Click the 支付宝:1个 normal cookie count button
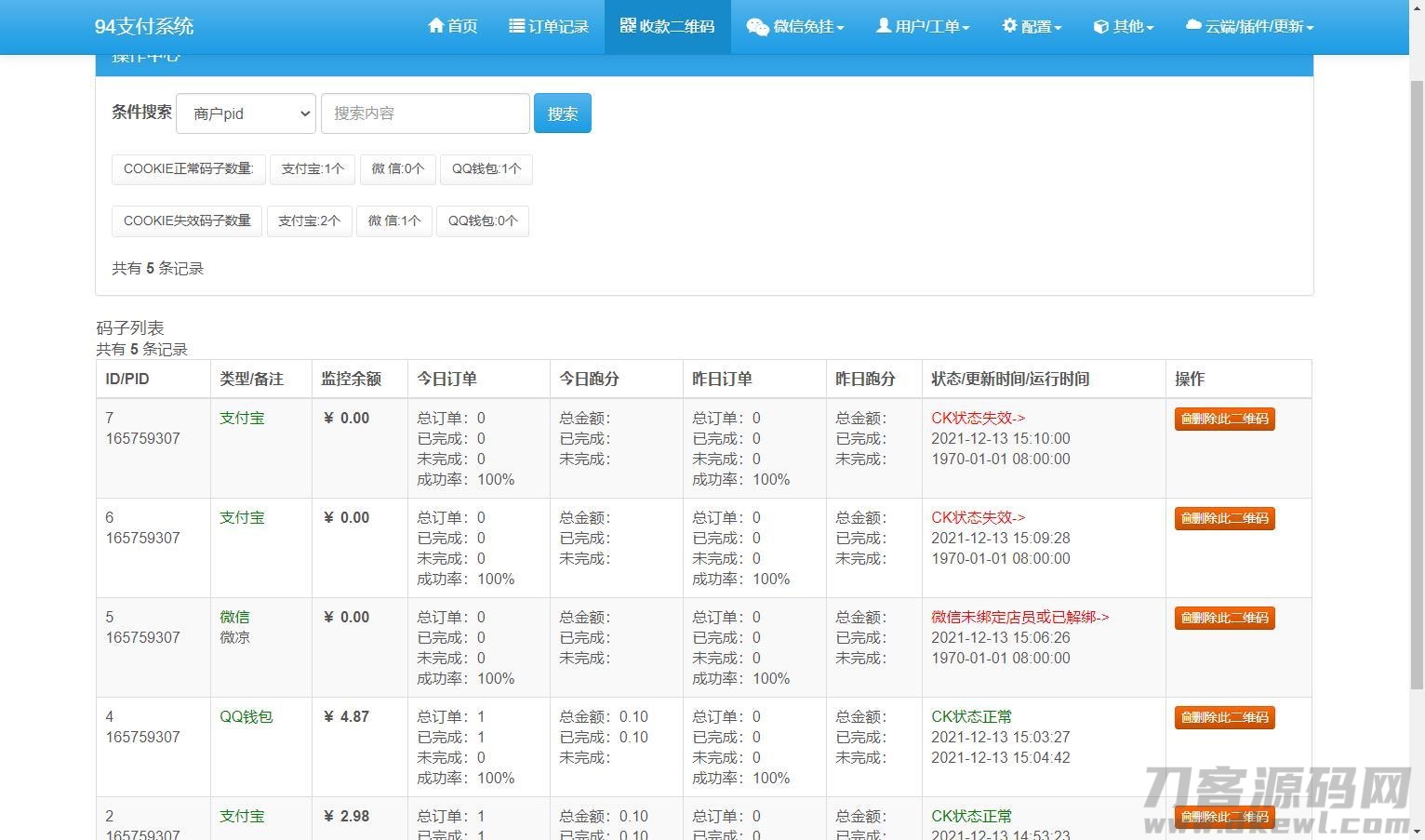The width and height of the screenshot is (1425, 840). coord(313,169)
